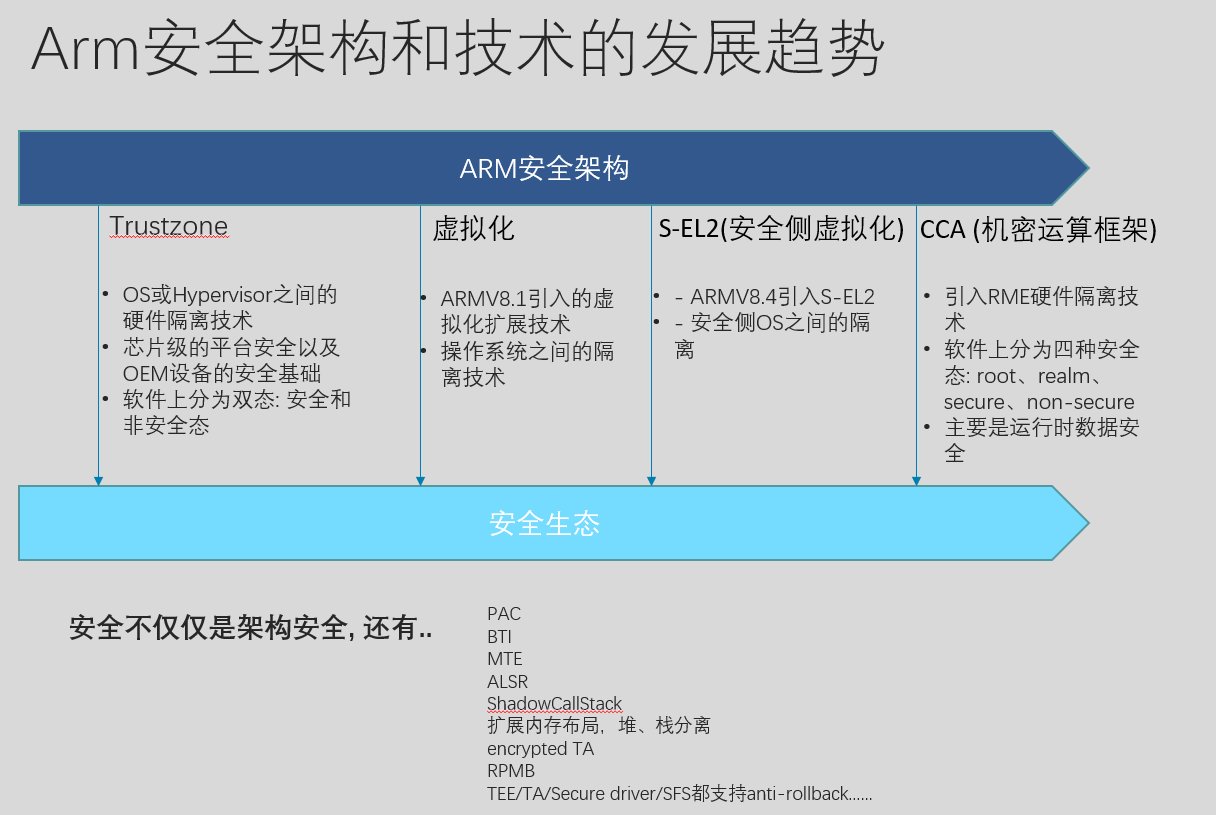Click the slide title about Arm安全架构和技术的发展趋势
Viewport: 1216px width, 815px height.
(x=457, y=50)
